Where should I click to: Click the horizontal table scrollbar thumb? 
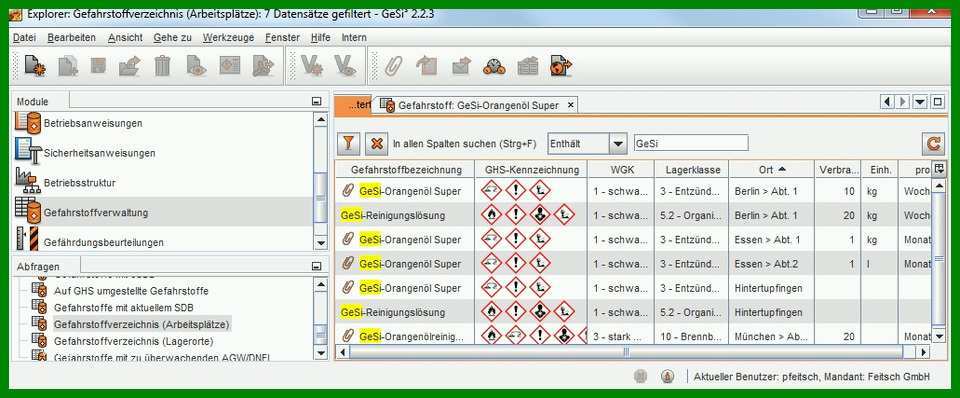[x=625, y=352]
